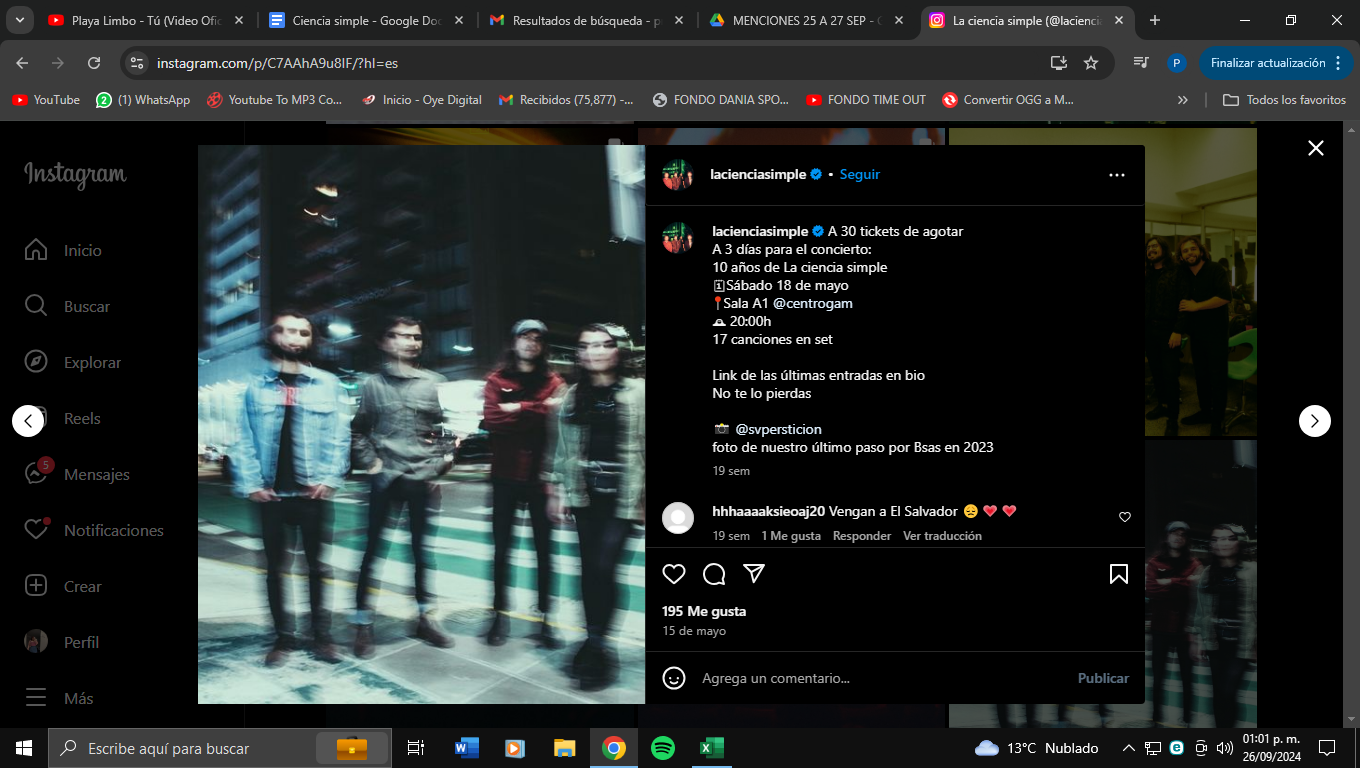Open Convertir OGG bookmark

pos(1008,100)
